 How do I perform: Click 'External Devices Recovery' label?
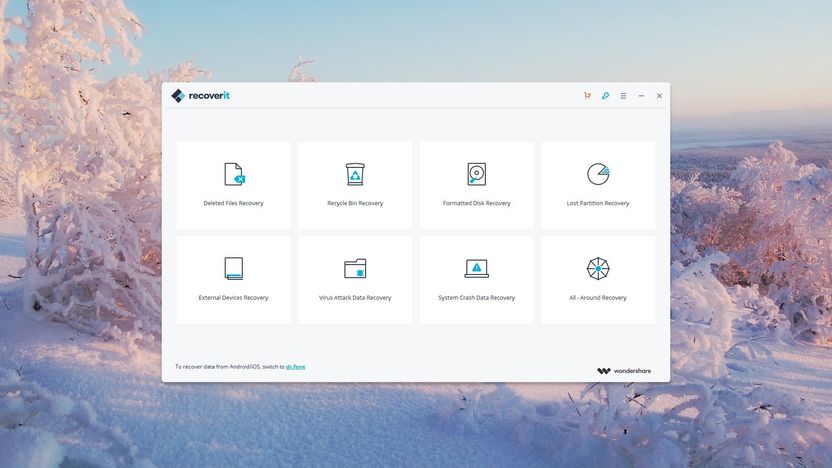233,298
